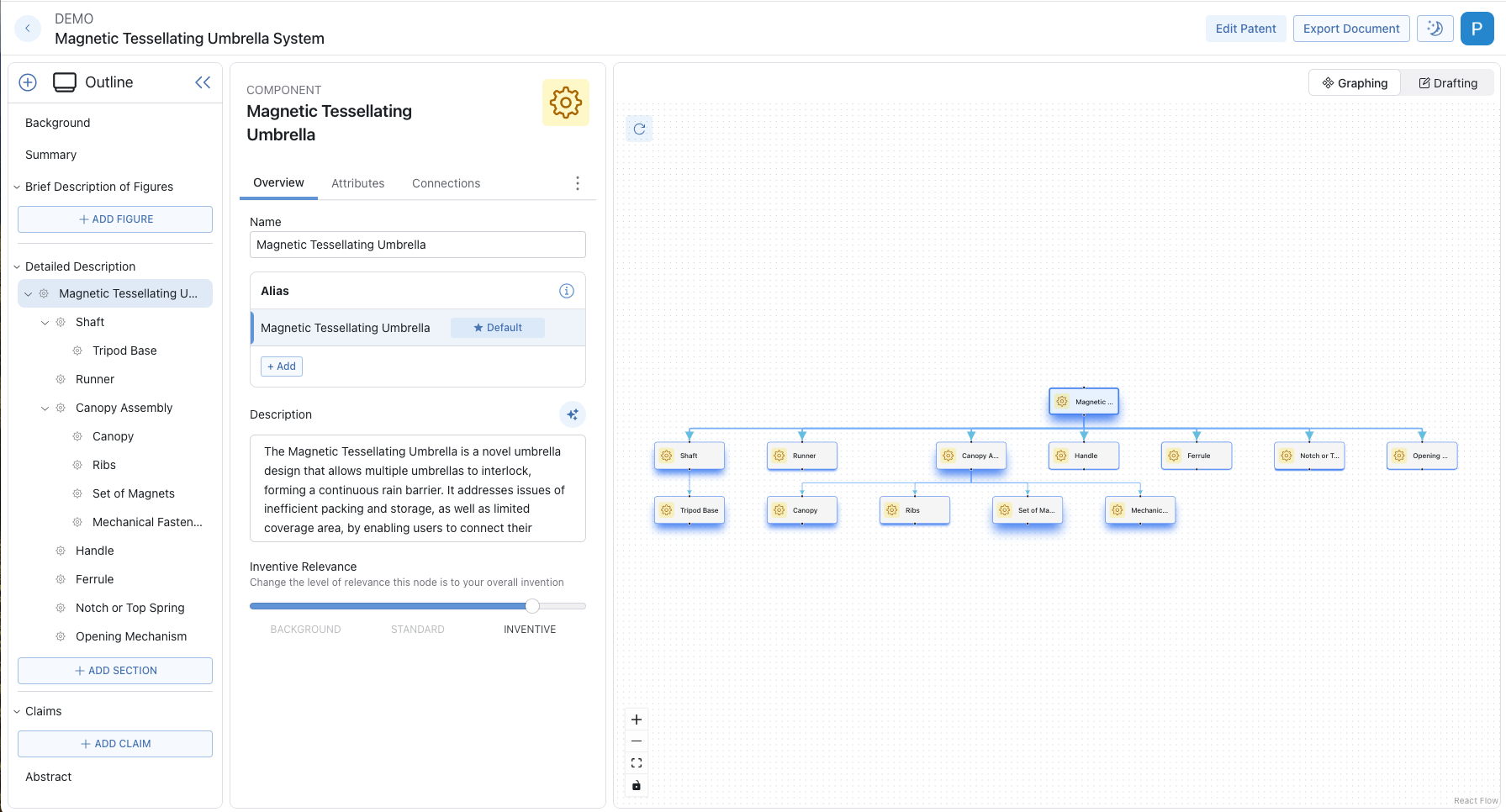Click the Default alias star badge
Viewport: 1506px width, 812px height.
(498, 328)
